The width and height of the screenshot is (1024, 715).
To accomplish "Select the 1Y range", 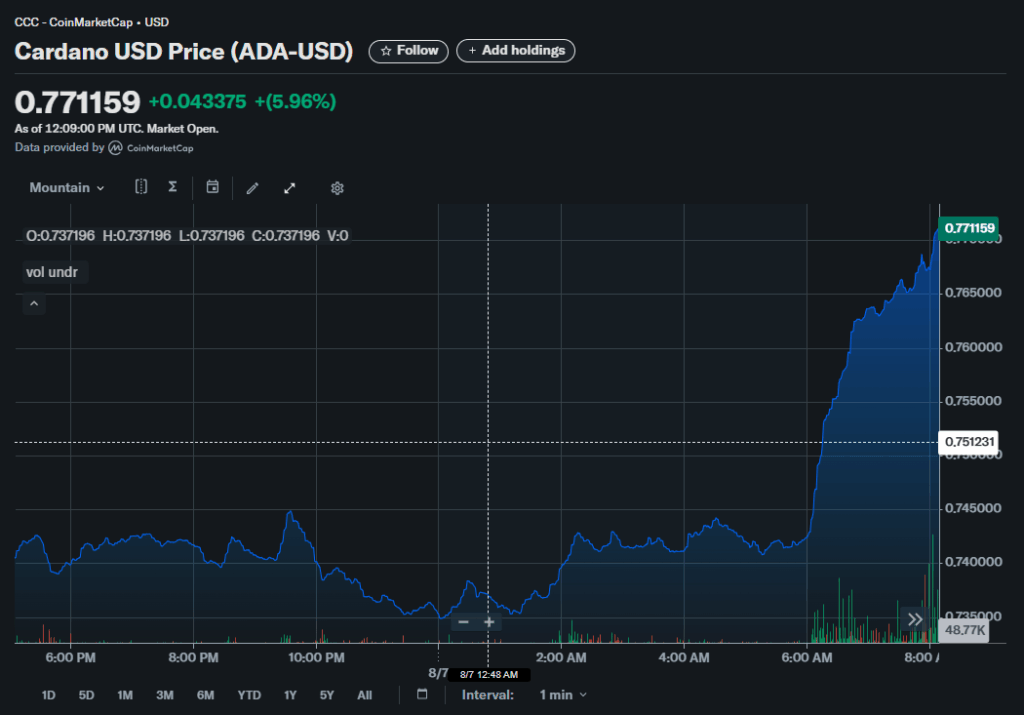I will (290, 695).
